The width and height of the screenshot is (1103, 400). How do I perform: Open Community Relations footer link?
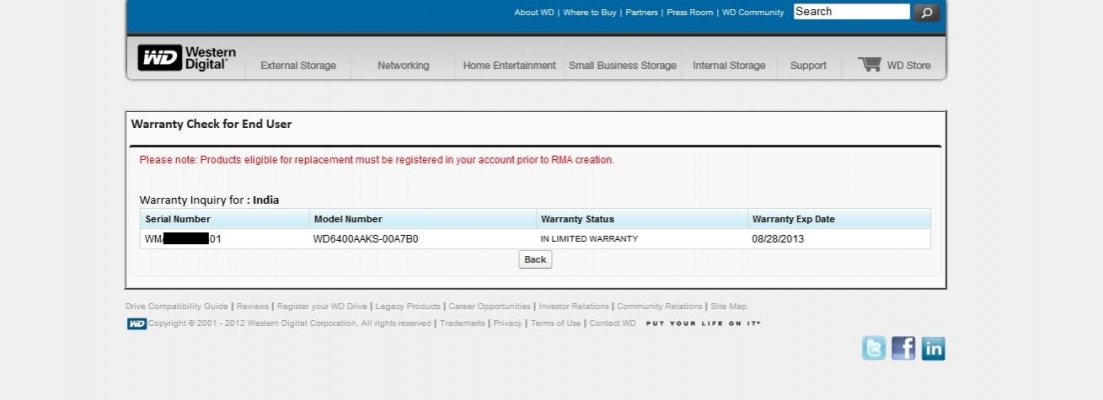click(660, 307)
